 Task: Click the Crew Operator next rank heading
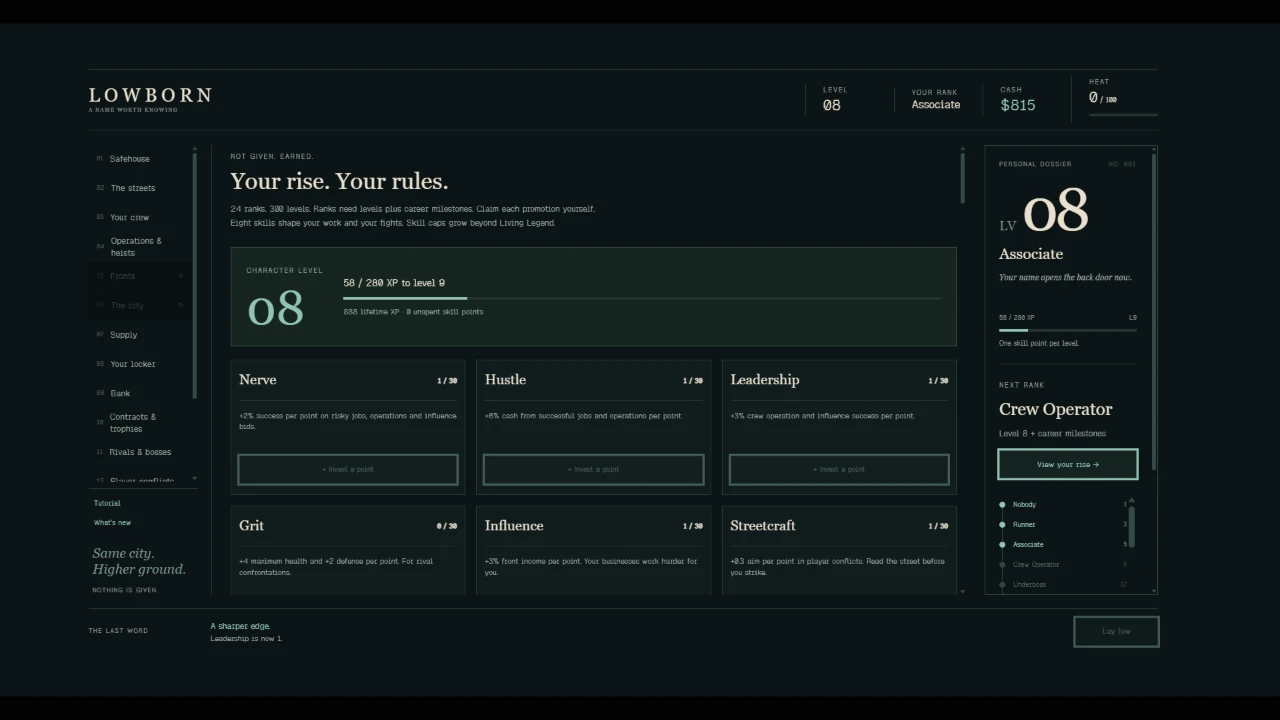pyautogui.click(x=1055, y=409)
